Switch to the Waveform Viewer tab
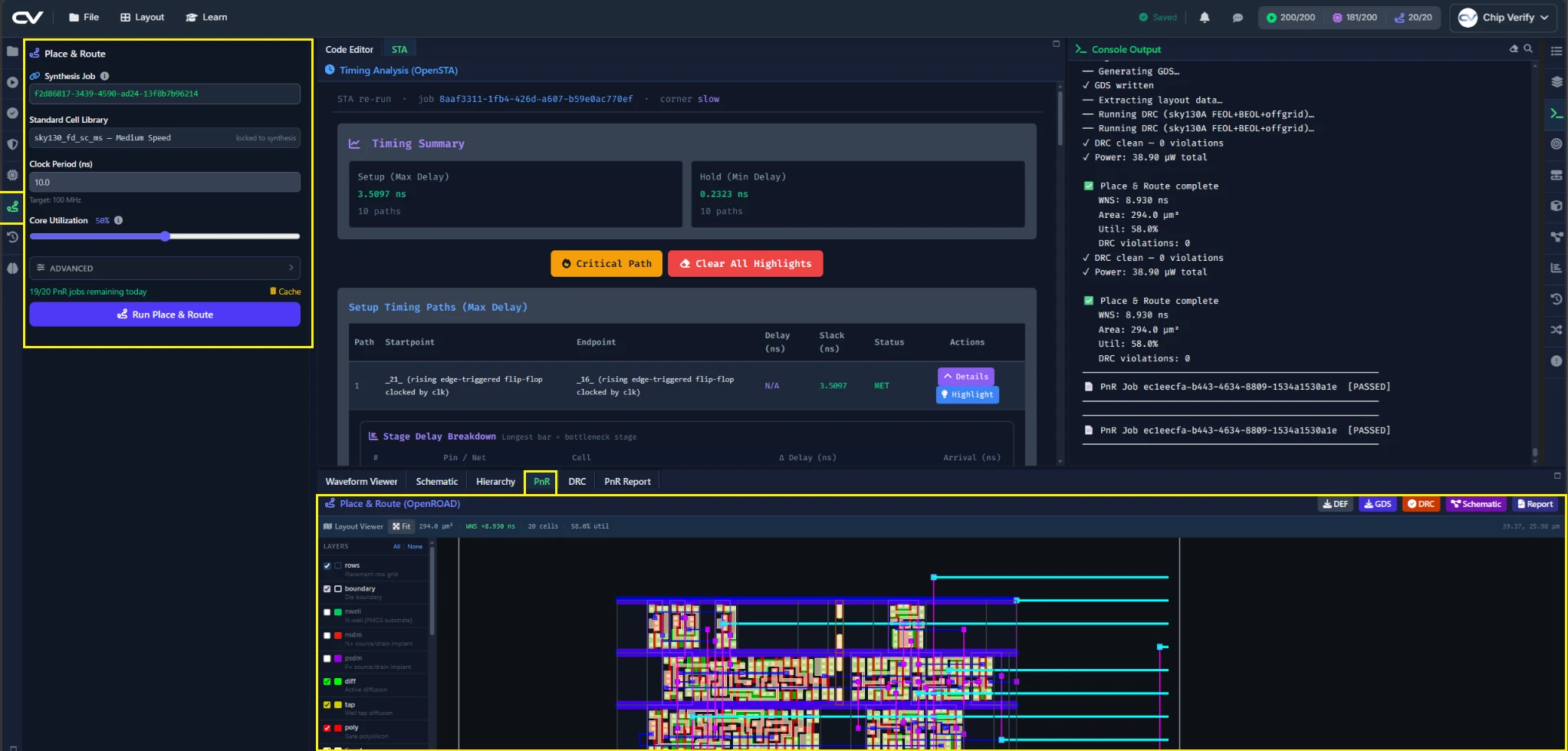This screenshot has width=1568, height=751. click(x=362, y=482)
